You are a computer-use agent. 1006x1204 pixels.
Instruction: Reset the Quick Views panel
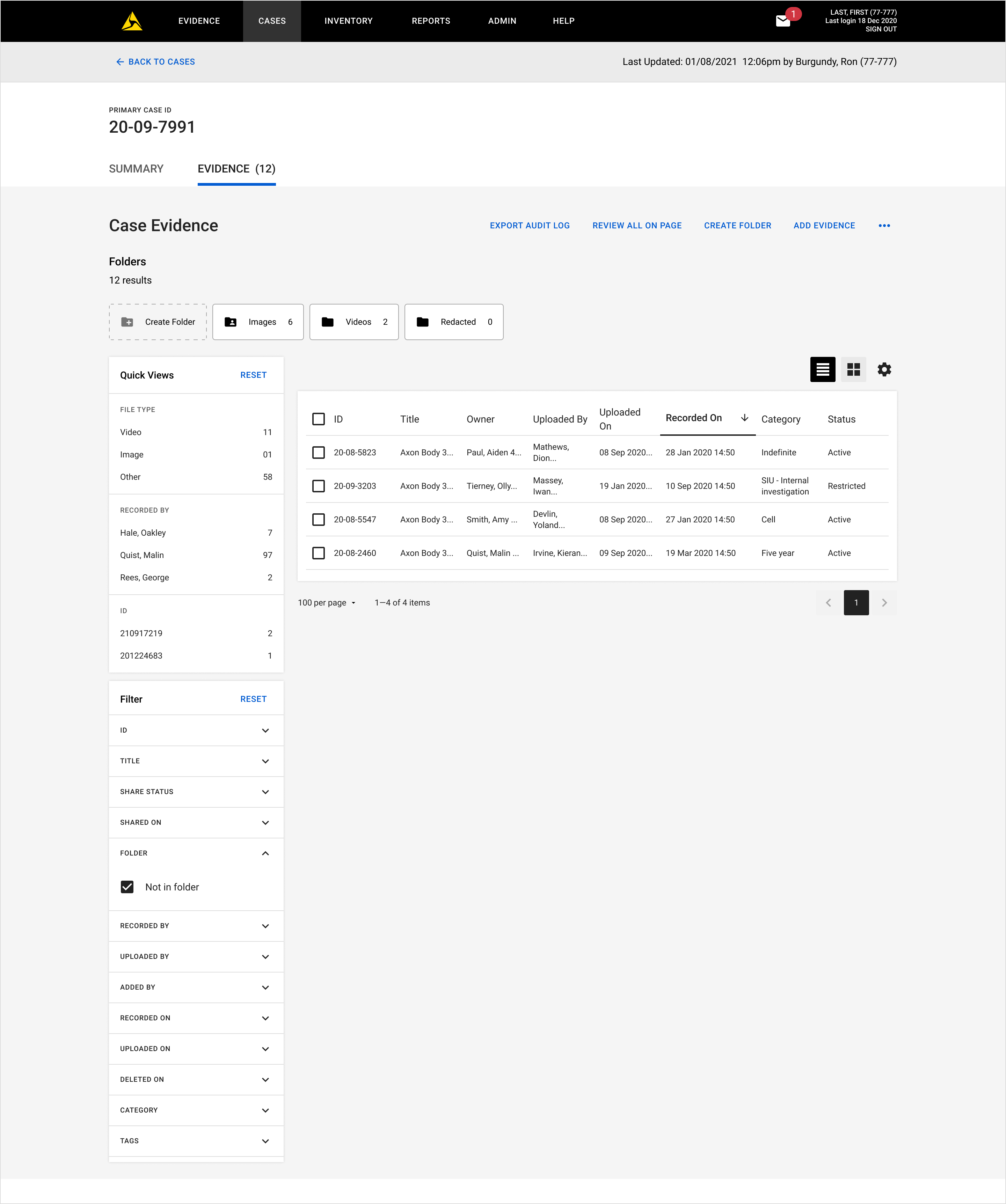click(254, 375)
